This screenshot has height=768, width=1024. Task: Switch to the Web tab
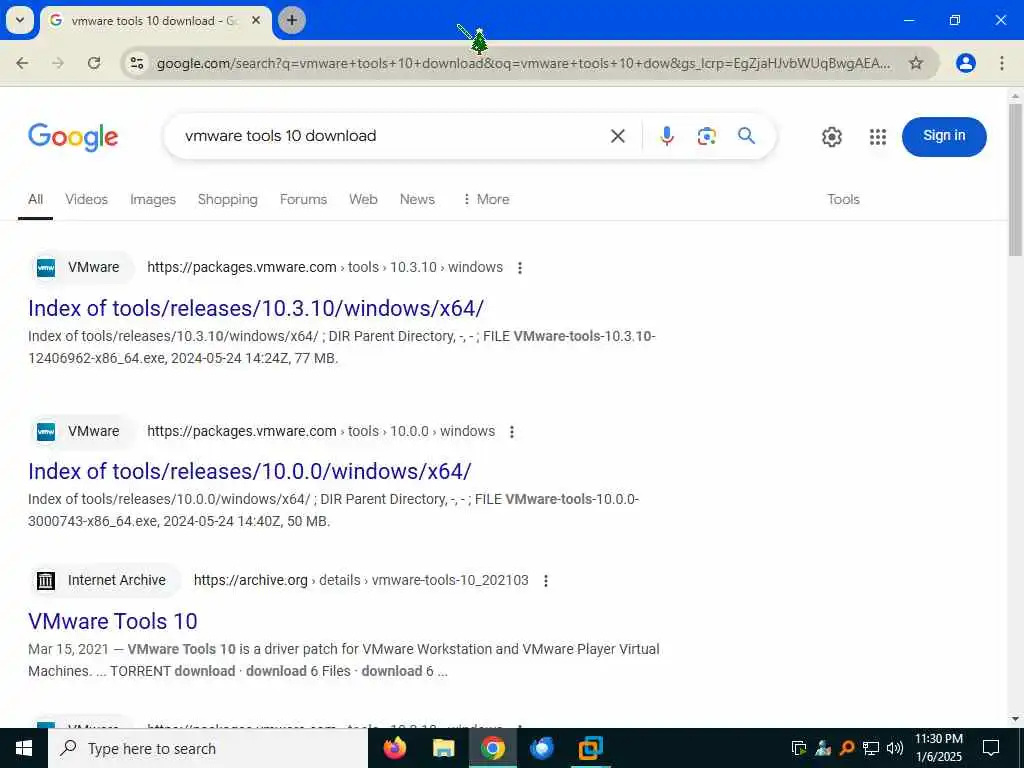coord(363,199)
